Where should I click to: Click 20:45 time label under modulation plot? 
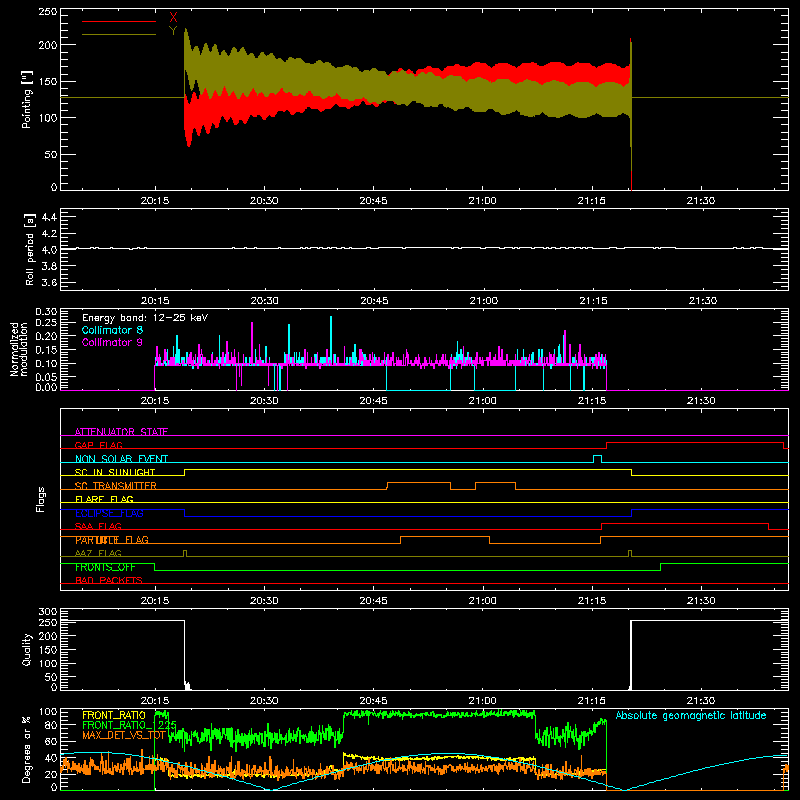[373, 401]
